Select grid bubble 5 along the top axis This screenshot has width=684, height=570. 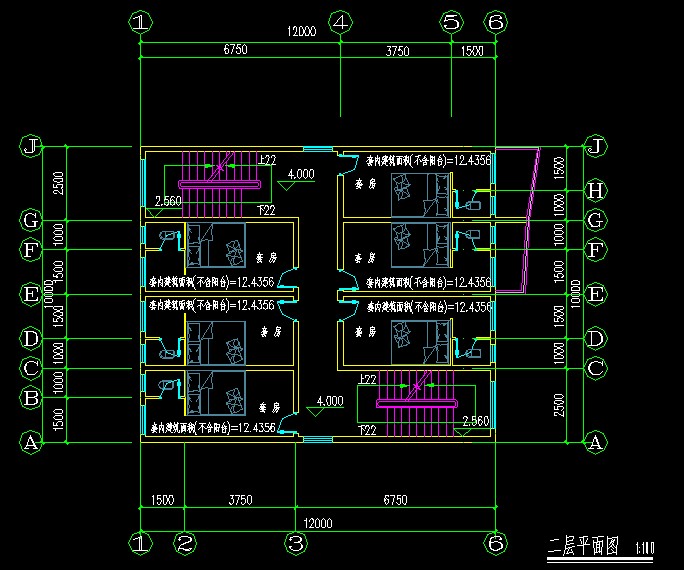[x=451, y=22]
